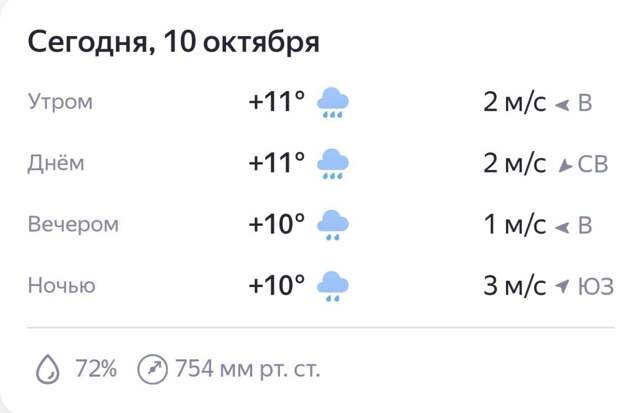Click the 'Сегодня, 10 октября' heading
Screen dimensions: 620x413
(173, 43)
